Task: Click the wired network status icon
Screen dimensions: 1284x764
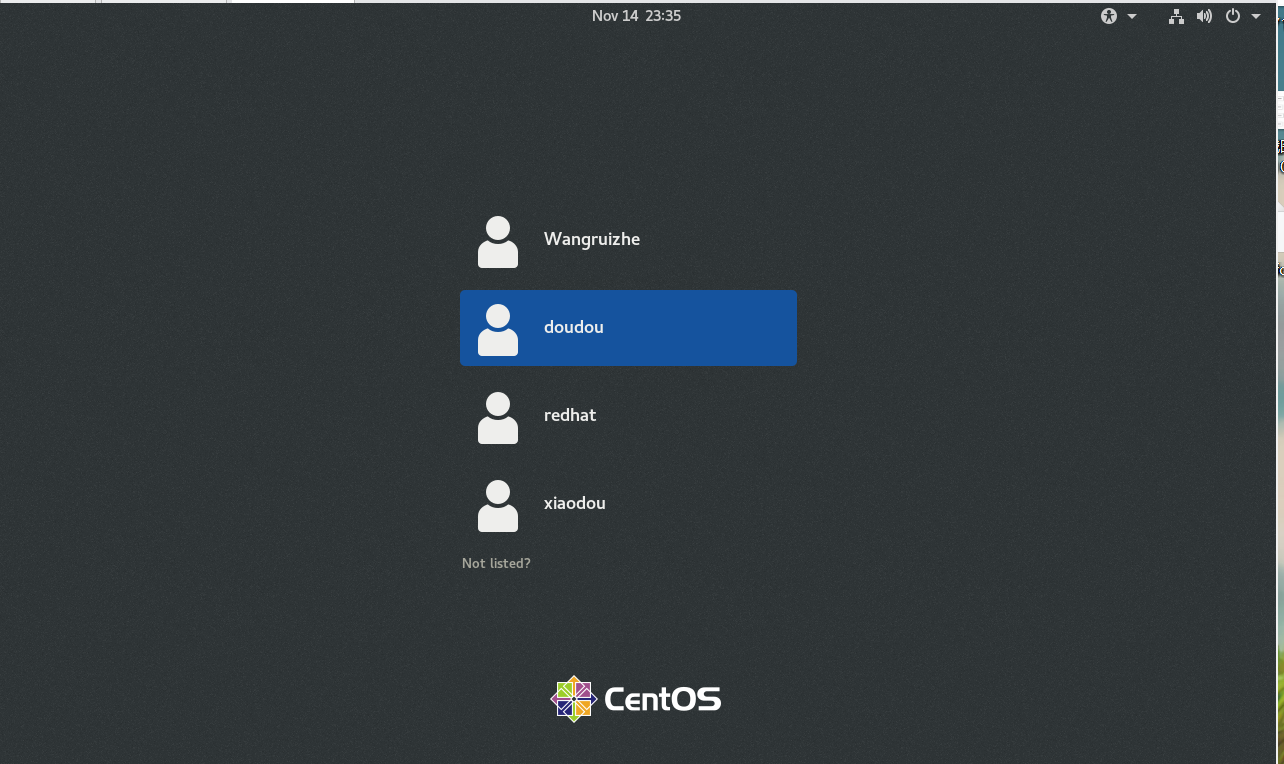Action: tap(1177, 16)
